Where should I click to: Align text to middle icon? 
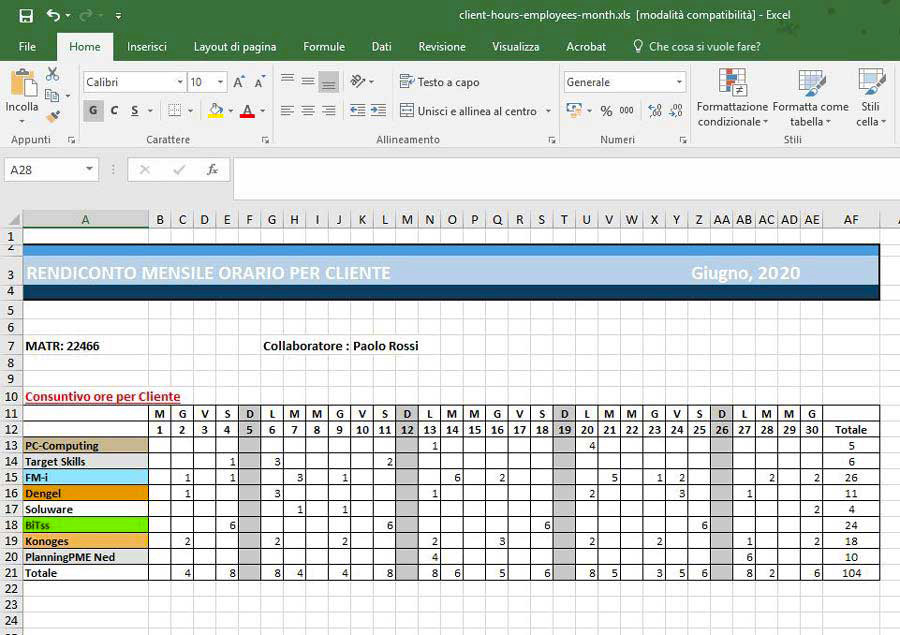pos(308,81)
